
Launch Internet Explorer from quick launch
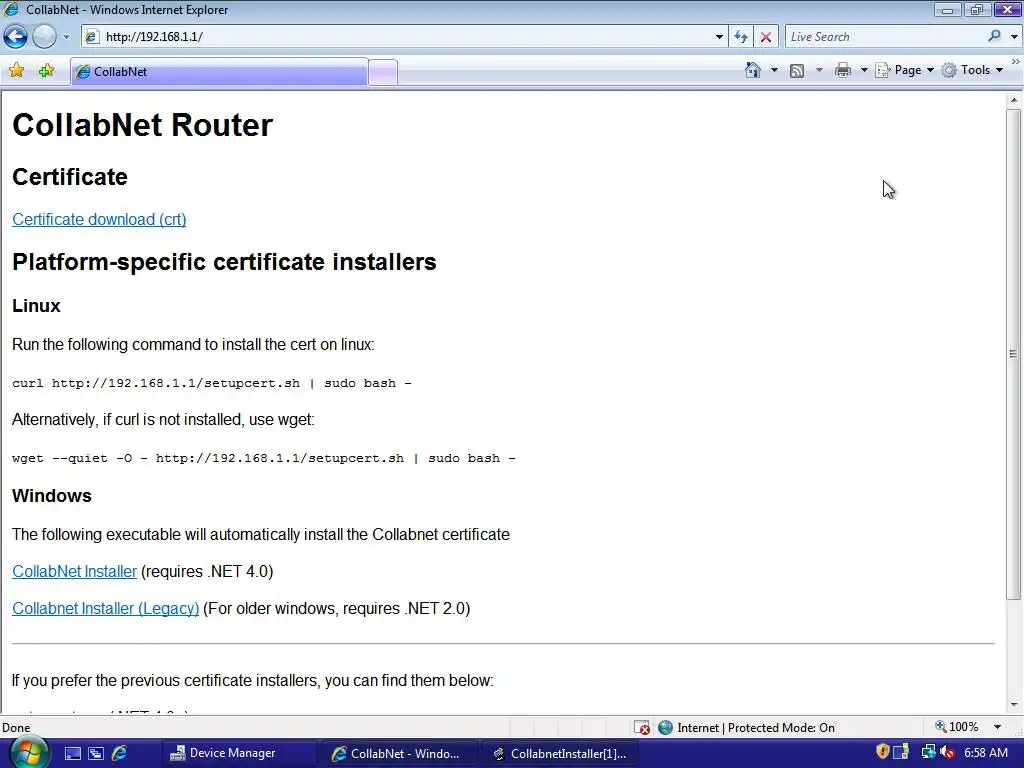click(x=120, y=753)
